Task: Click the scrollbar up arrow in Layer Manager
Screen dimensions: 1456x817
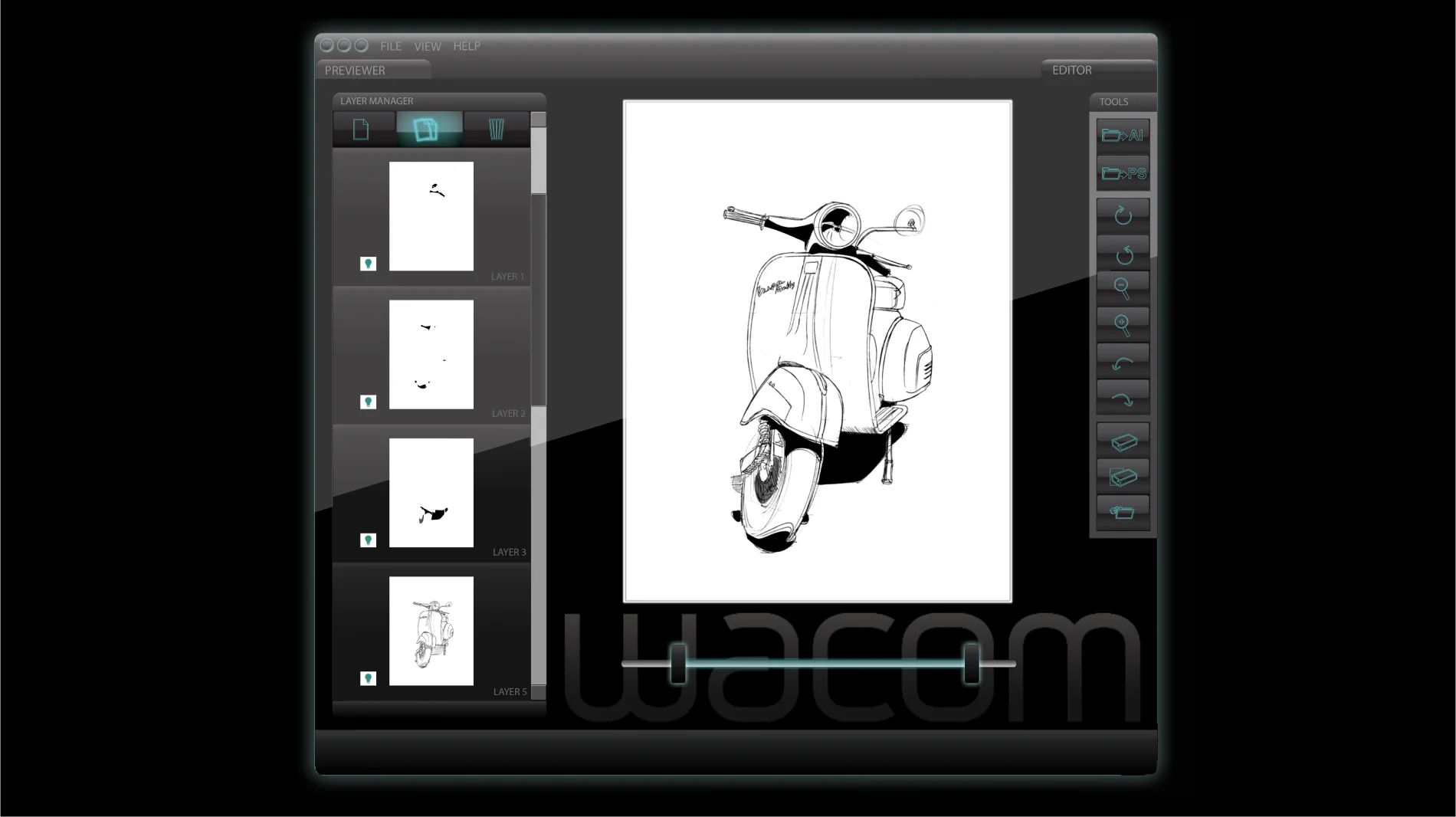Action: (x=539, y=120)
